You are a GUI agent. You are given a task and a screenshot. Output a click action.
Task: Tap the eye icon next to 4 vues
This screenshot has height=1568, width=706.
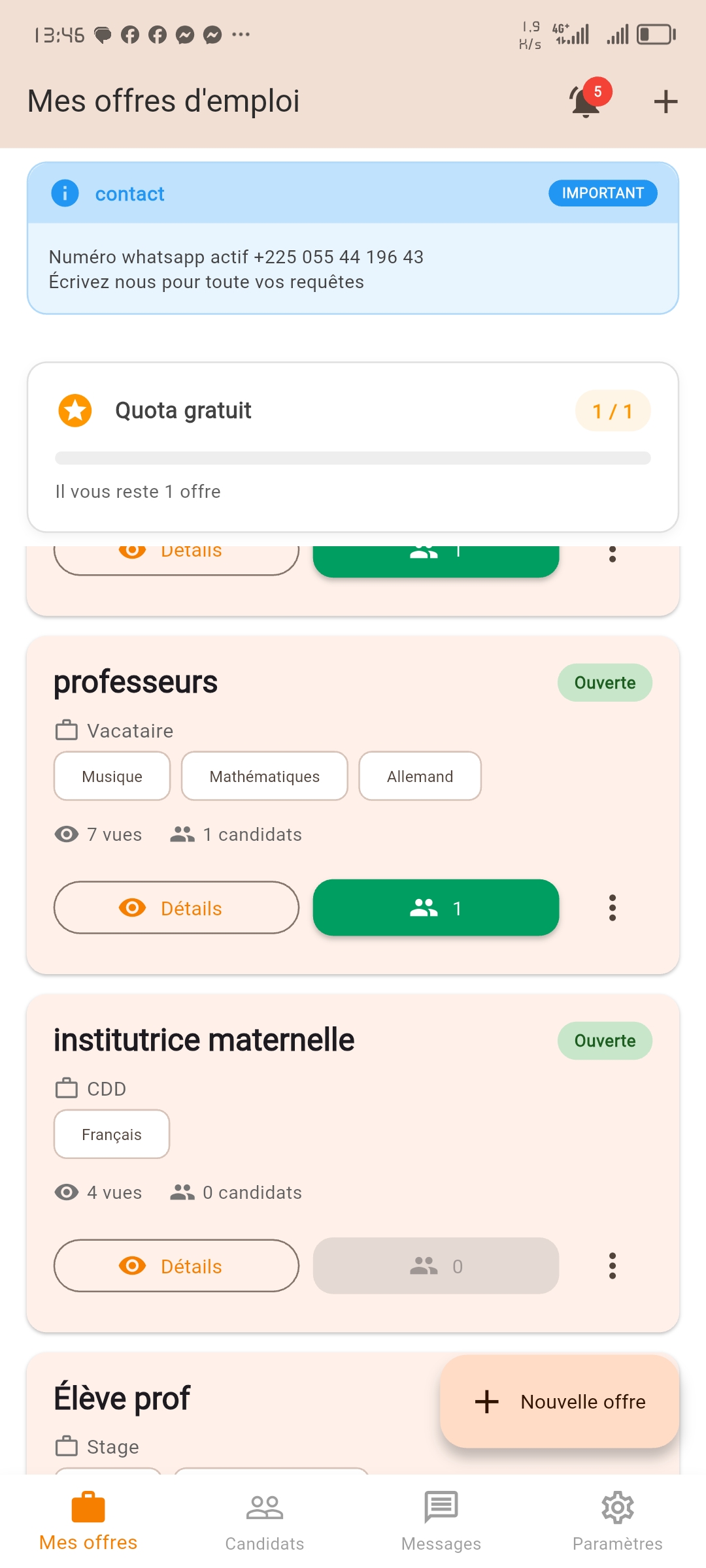click(65, 1192)
